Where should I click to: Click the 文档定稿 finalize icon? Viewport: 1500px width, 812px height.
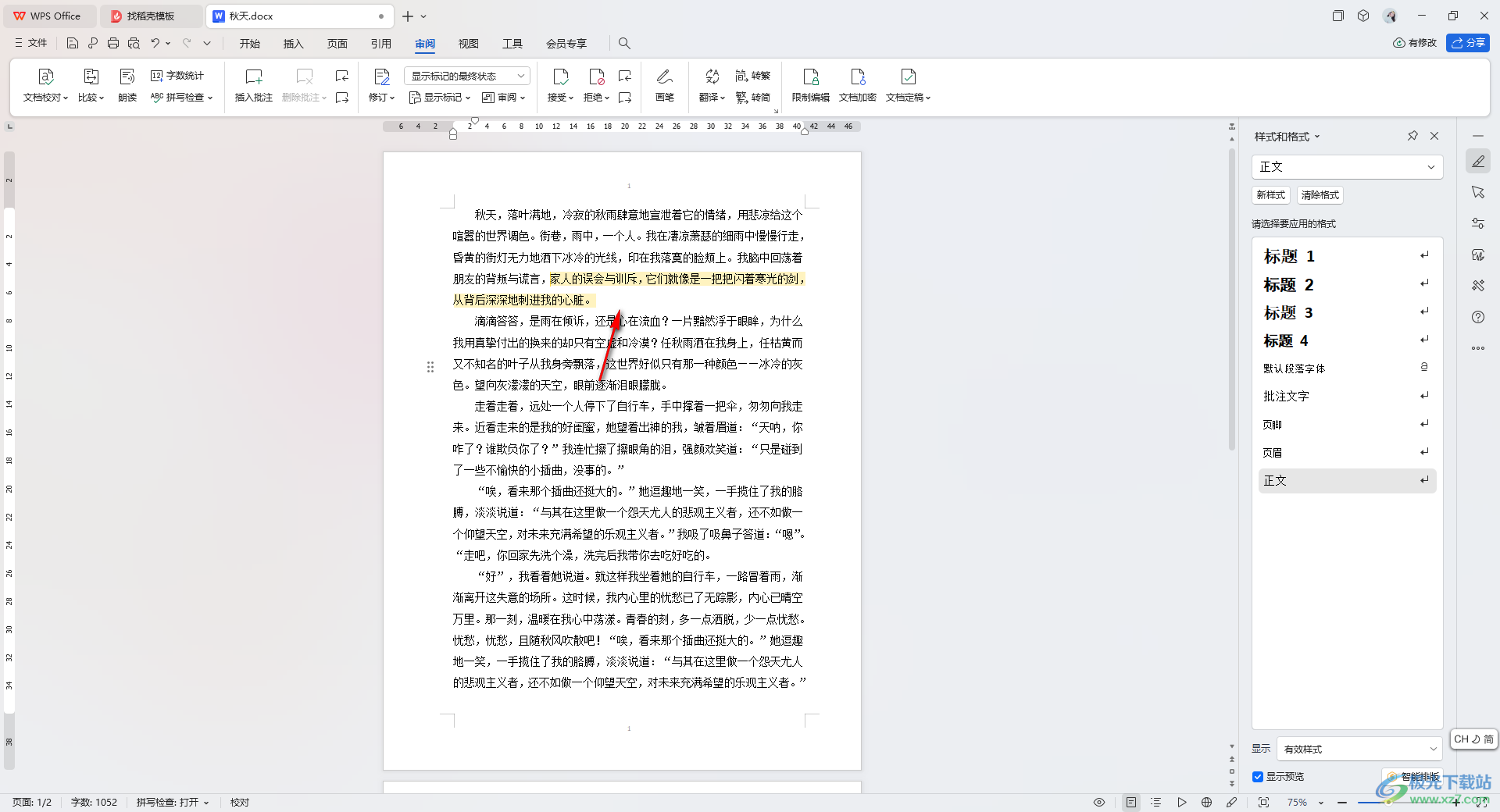[x=908, y=77]
